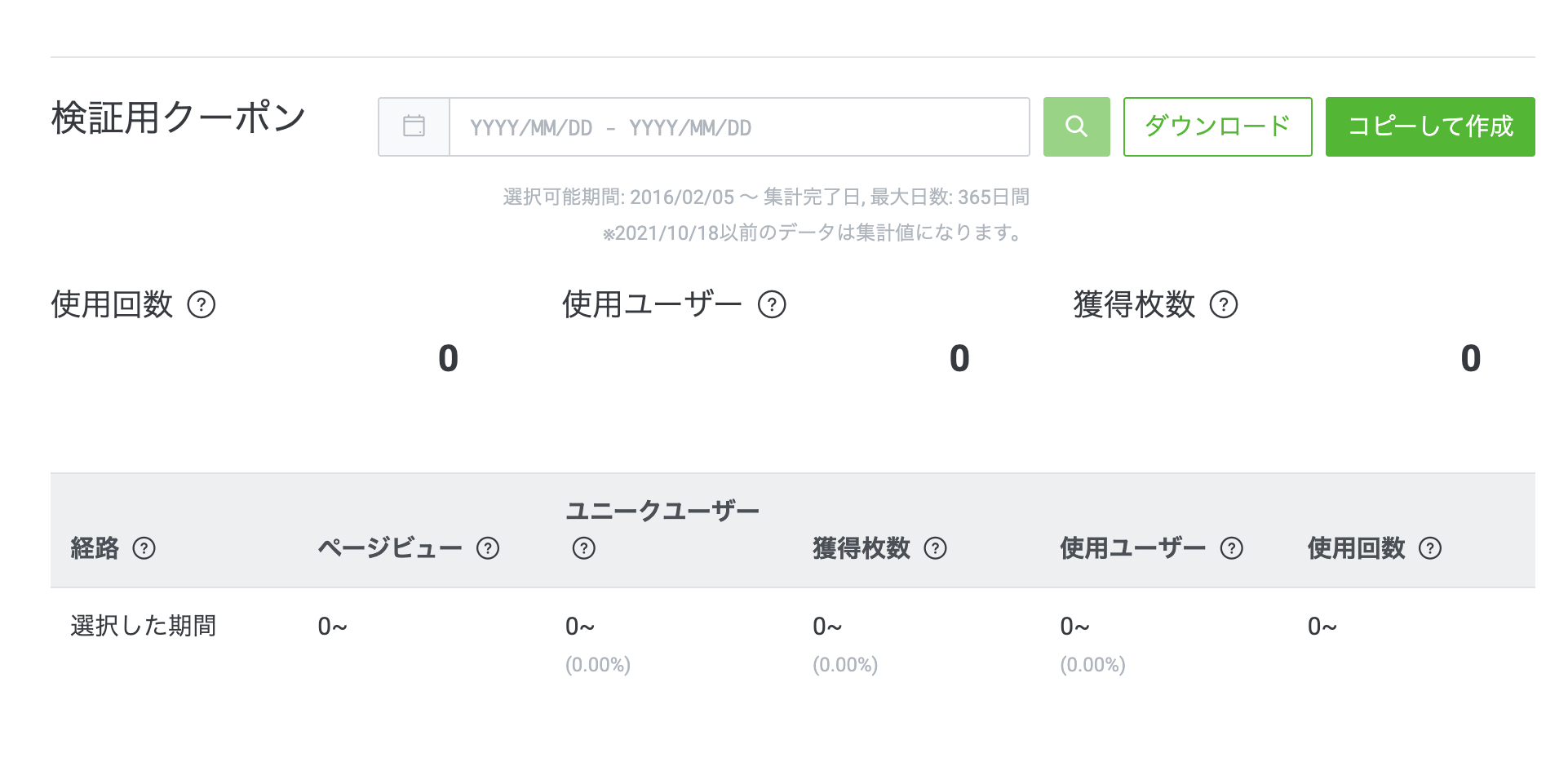Focus the YYYY/MM/DD date range field
The image size is (1568, 762).
(x=738, y=127)
